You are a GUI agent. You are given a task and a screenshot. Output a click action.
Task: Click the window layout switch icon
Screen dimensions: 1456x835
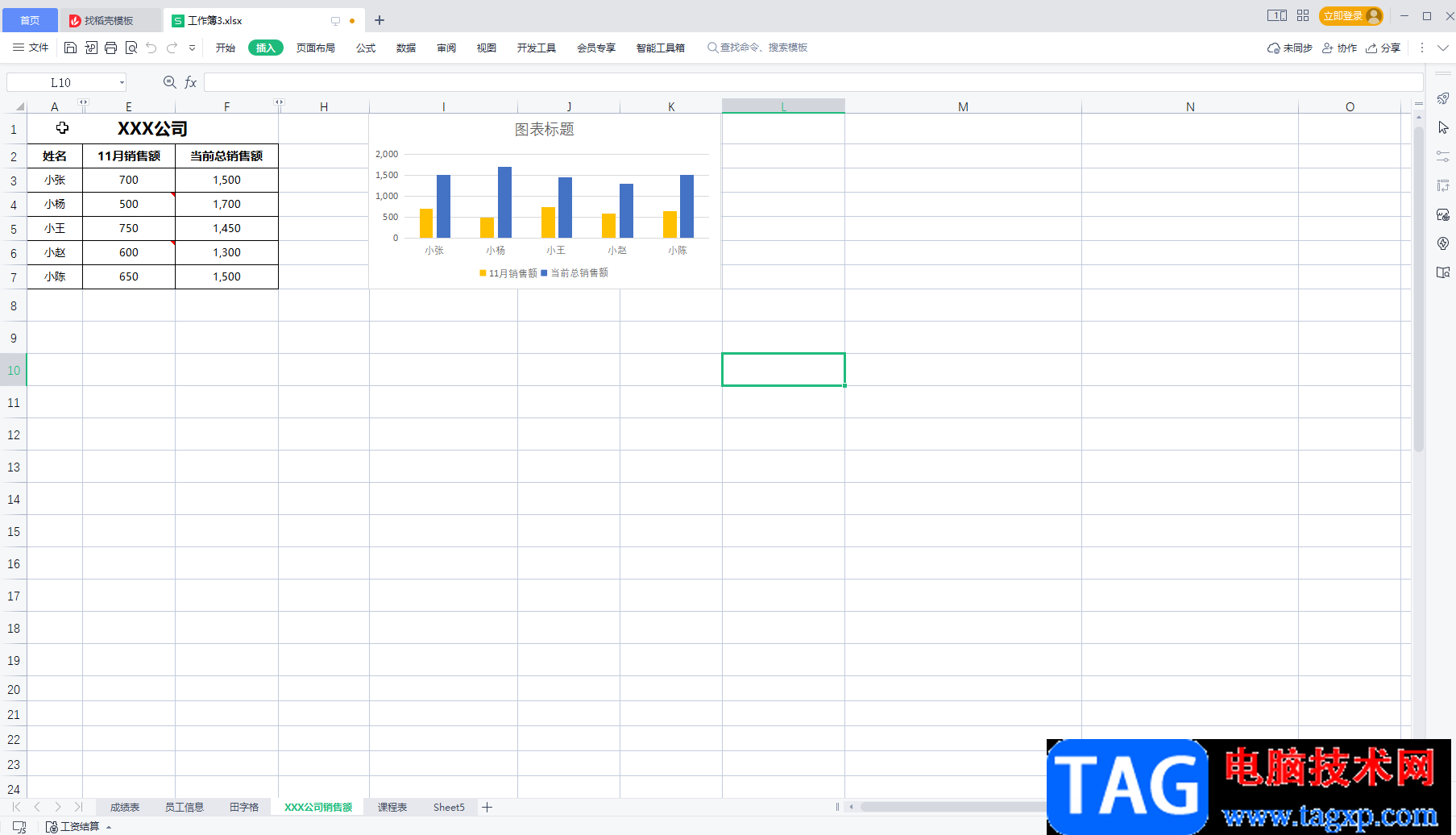tap(1277, 15)
